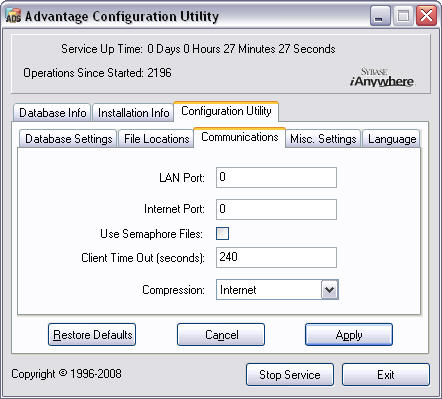Click the ADS application icon in title bar
This screenshot has height=399, width=442.
(13, 16)
